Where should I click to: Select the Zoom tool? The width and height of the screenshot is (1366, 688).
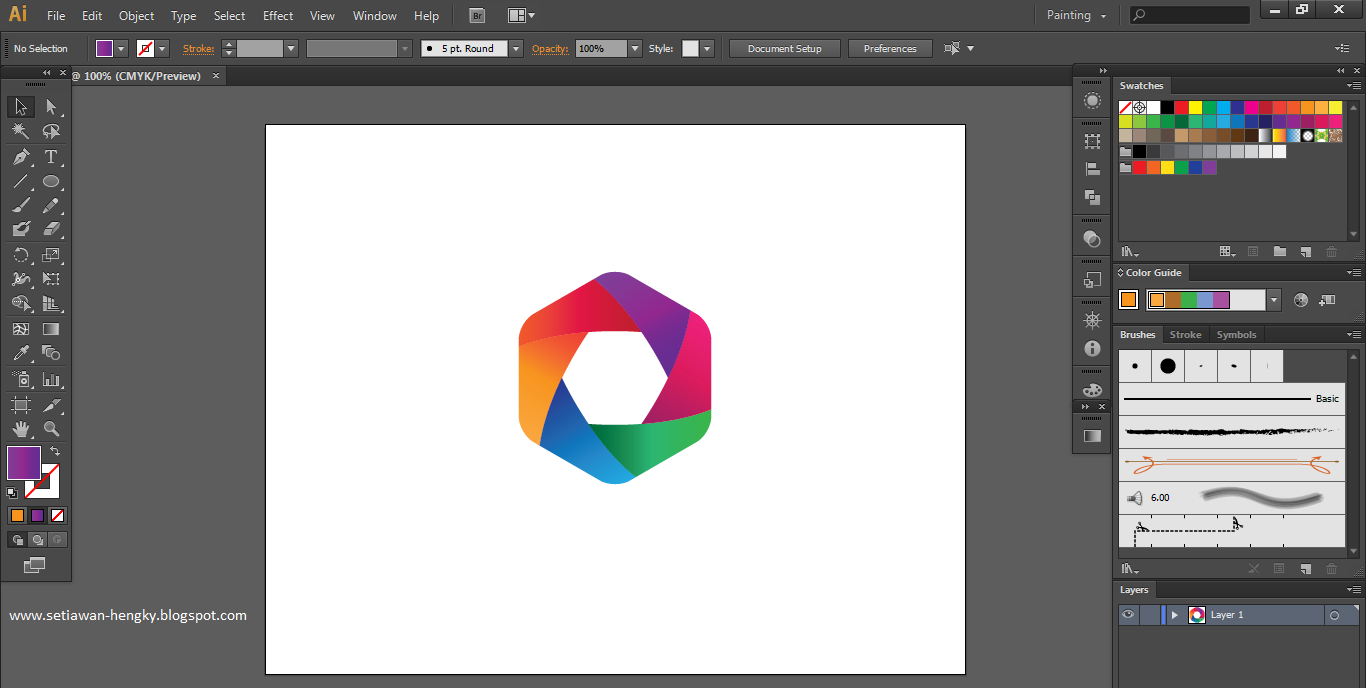pos(51,429)
